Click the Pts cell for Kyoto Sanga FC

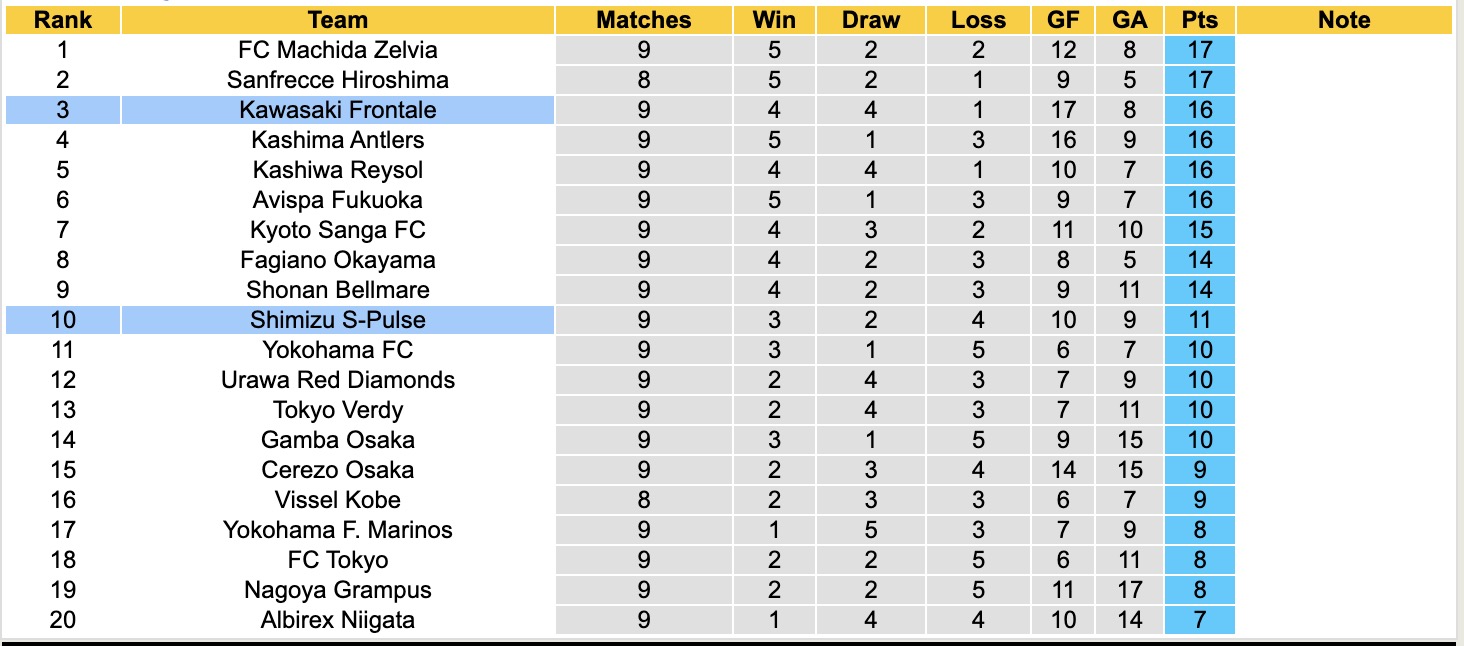(1200, 230)
